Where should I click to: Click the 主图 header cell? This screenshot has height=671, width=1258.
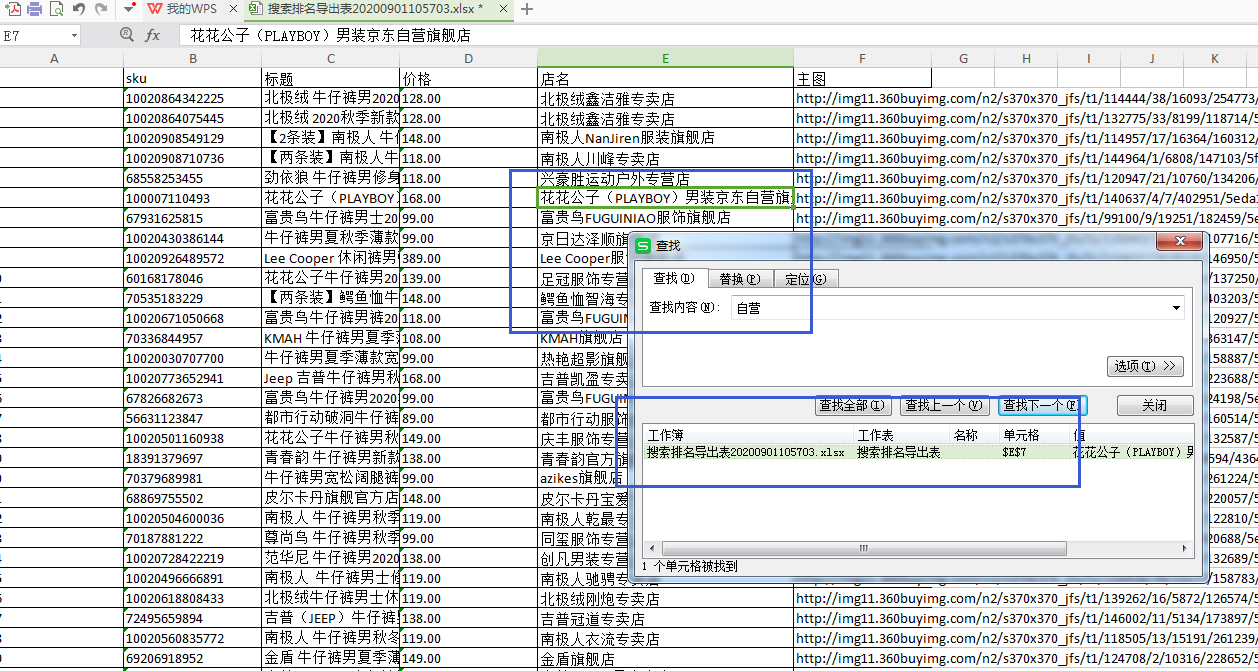click(862, 78)
